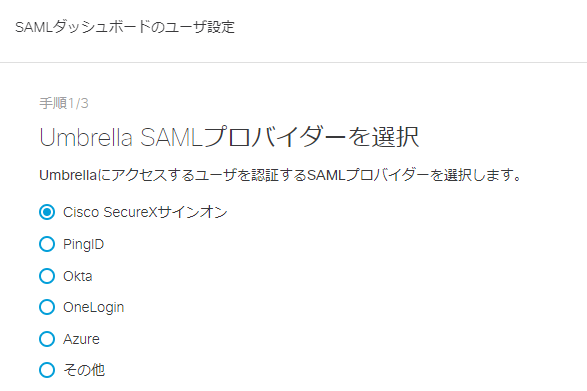Click the 手順1/3 step indicator
Viewport: 587px width, 391px height.
click(64, 103)
